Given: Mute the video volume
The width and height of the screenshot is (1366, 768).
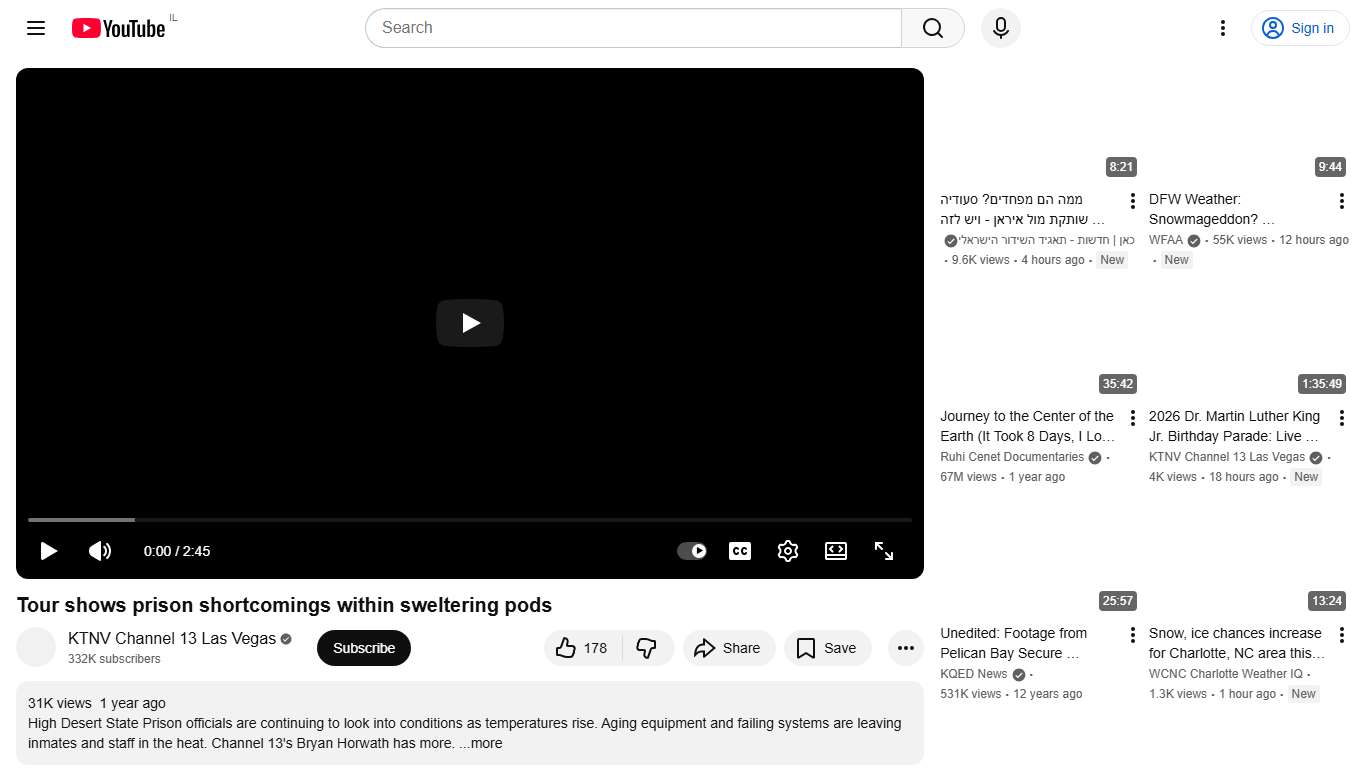Looking at the screenshot, I should click(100, 551).
